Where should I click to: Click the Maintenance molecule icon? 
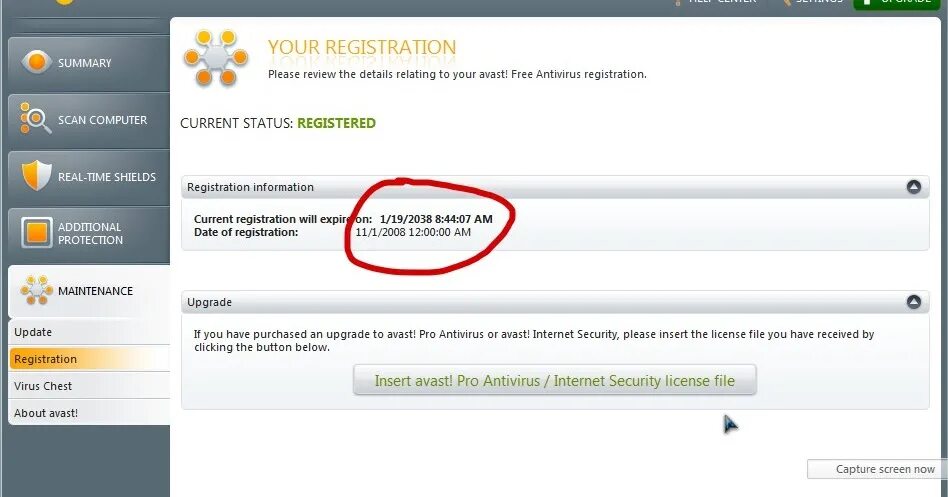coord(37,290)
